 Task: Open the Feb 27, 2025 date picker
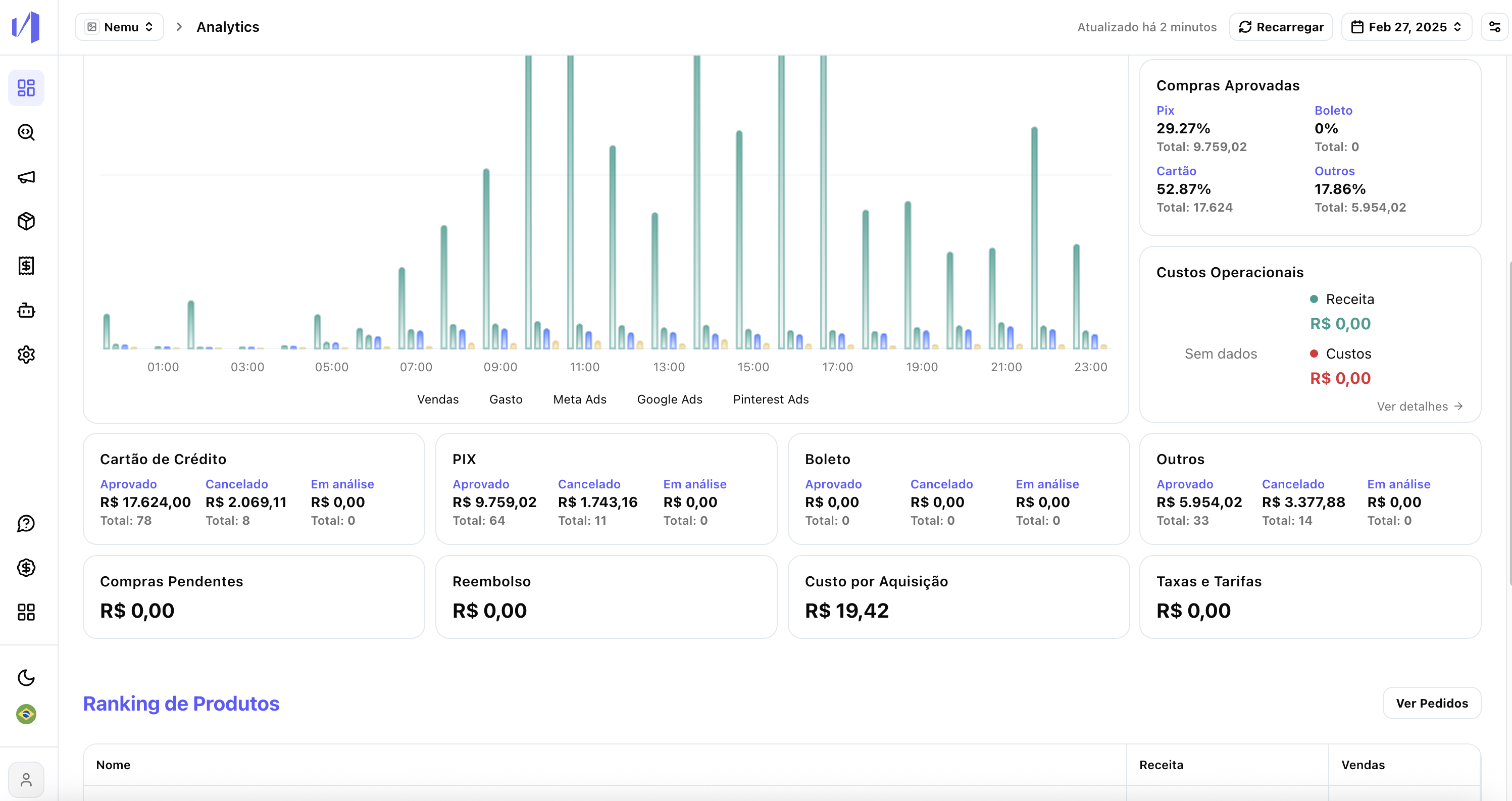click(x=1406, y=27)
